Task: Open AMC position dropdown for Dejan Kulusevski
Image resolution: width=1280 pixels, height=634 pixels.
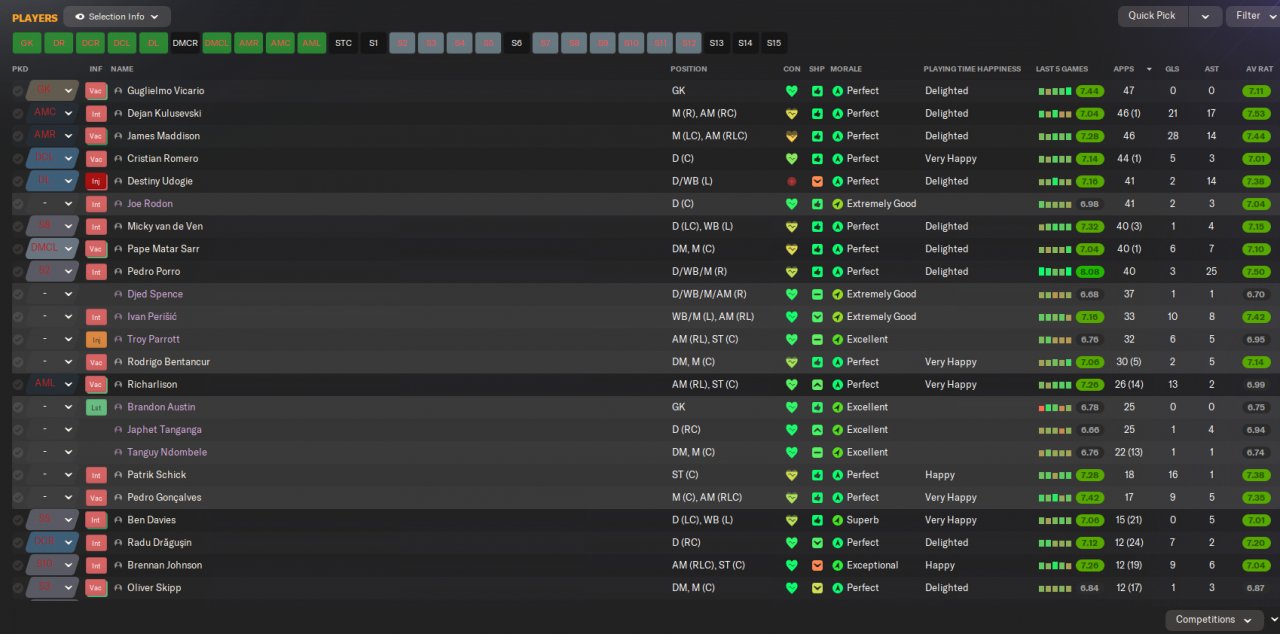Action: (x=53, y=114)
